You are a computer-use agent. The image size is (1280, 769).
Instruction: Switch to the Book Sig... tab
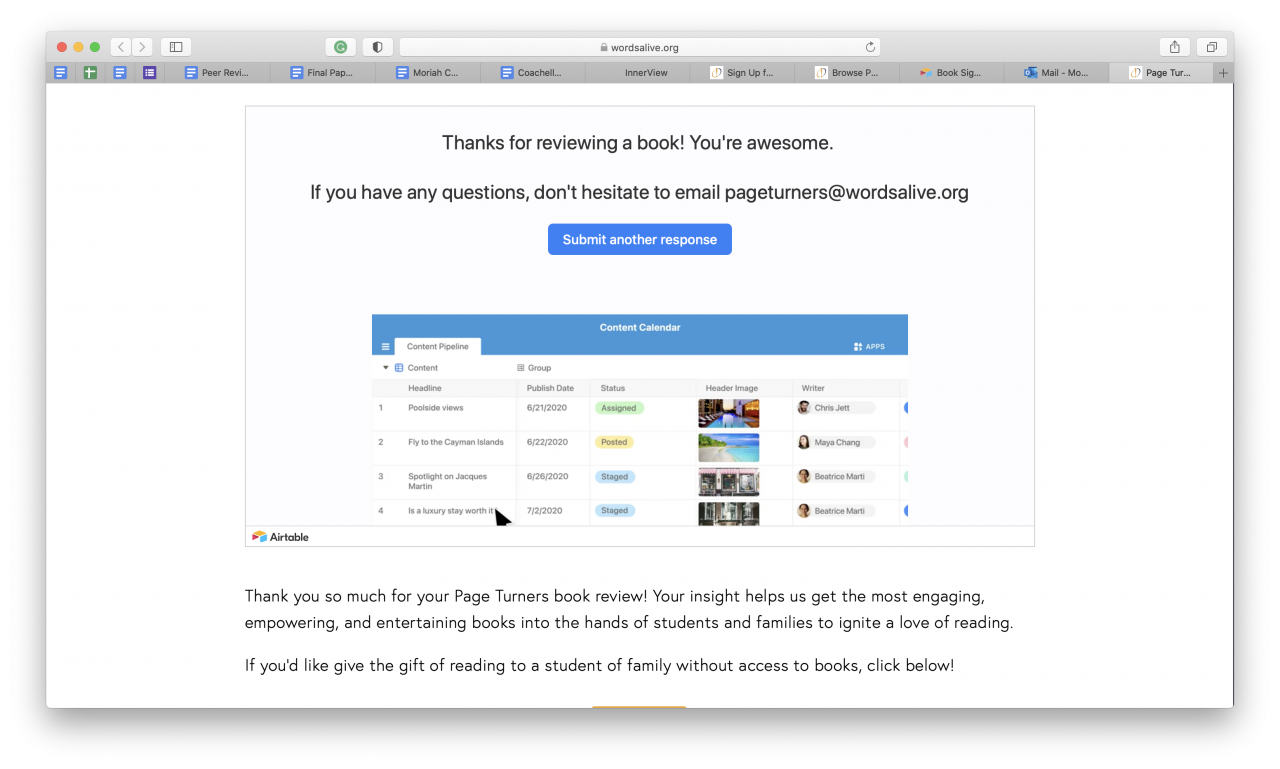point(952,73)
